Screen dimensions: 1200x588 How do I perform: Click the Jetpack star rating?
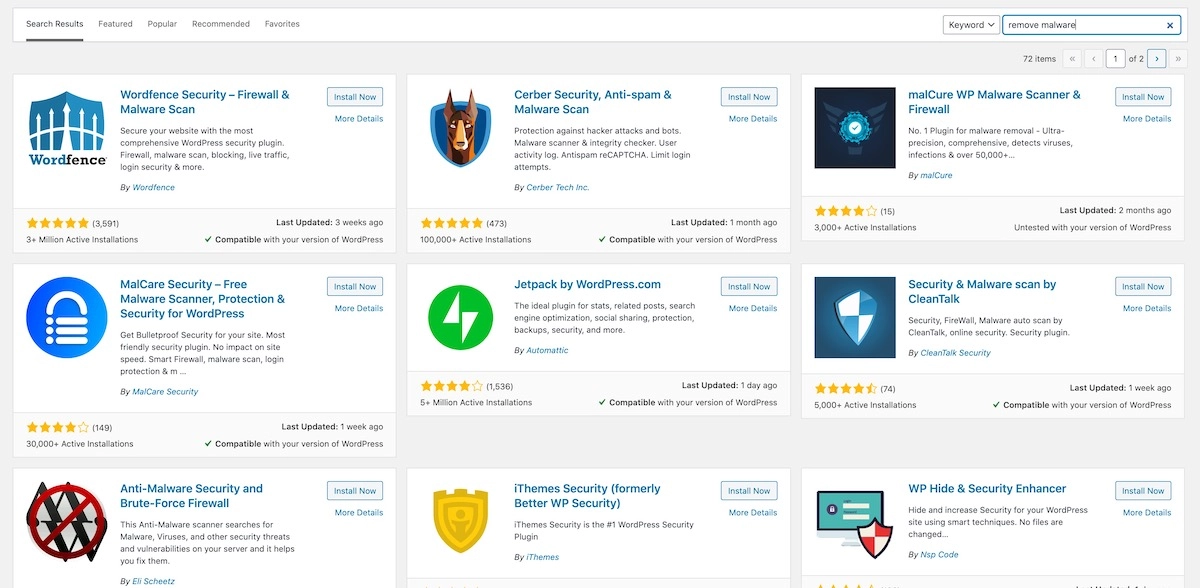[x=452, y=386]
